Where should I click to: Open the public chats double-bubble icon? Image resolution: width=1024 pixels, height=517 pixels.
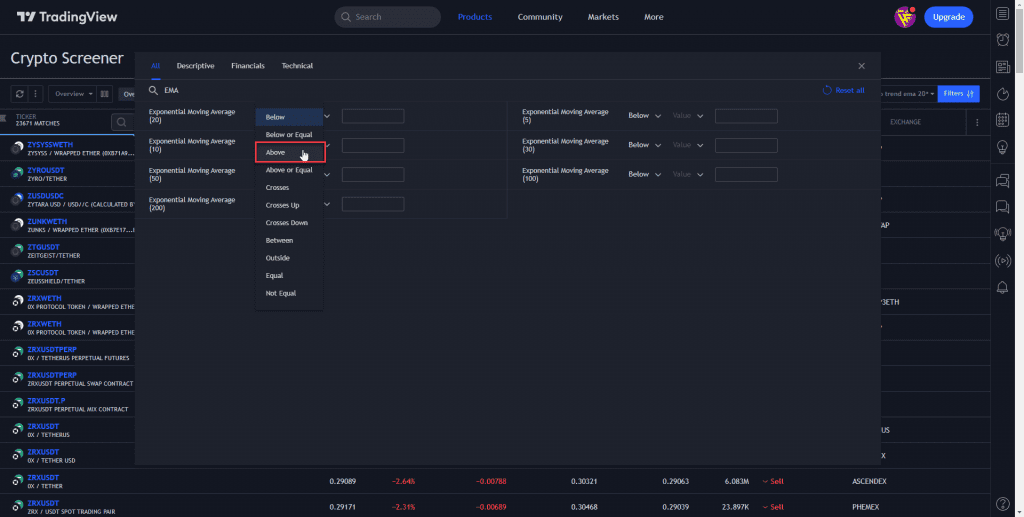tap(1002, 181)
